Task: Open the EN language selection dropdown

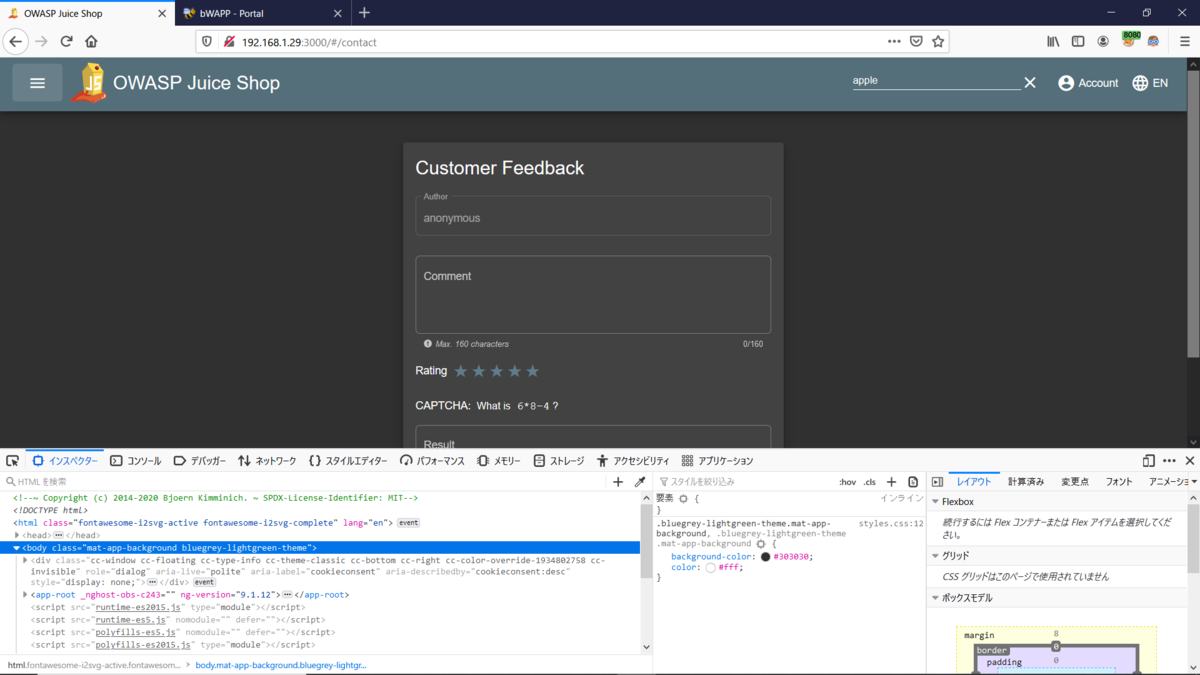Action: click(x=1150, y=83)
